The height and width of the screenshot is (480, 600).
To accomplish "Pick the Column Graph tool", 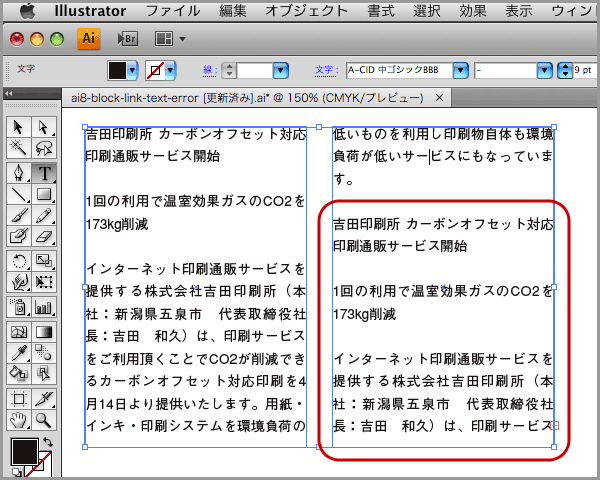I will pos(44,307).
